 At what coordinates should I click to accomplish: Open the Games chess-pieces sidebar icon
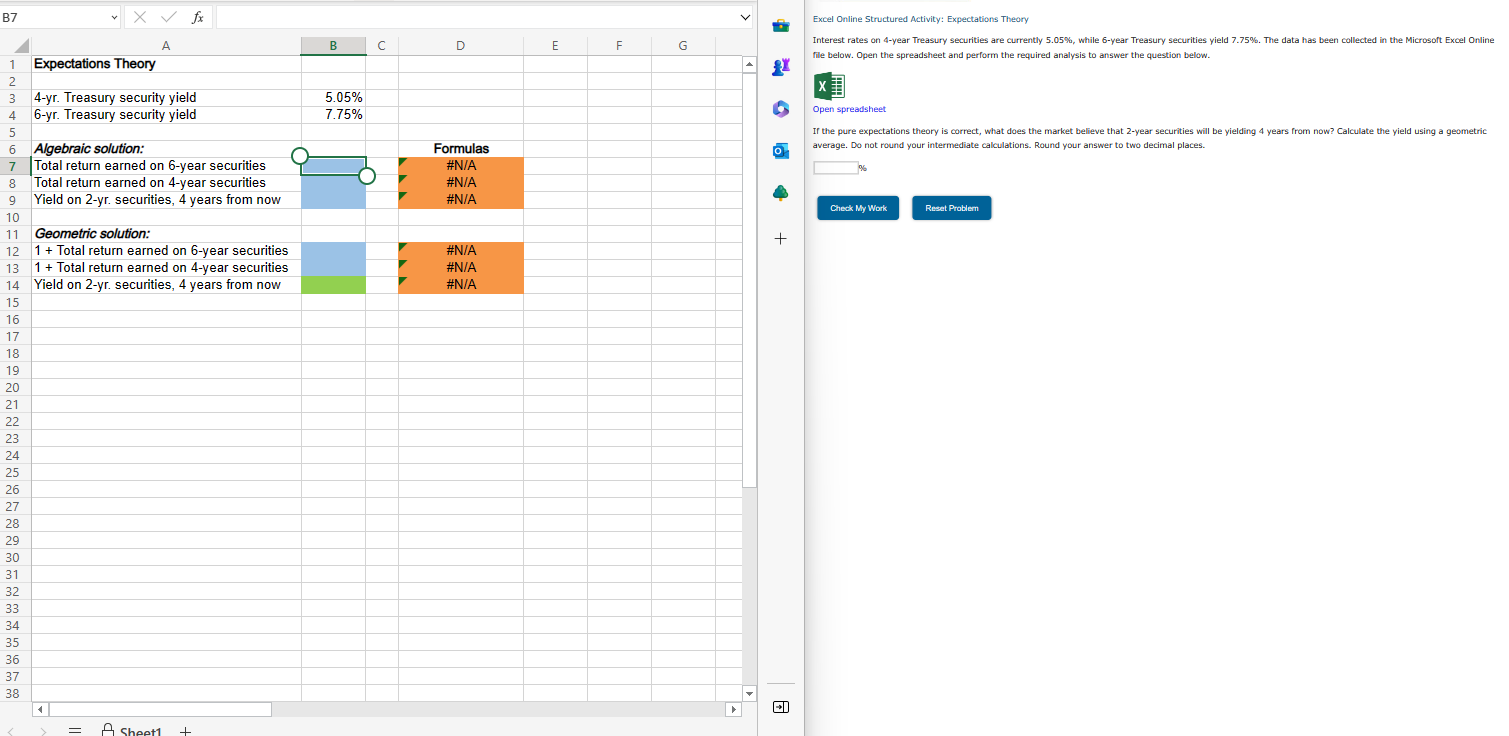point(781,67)
